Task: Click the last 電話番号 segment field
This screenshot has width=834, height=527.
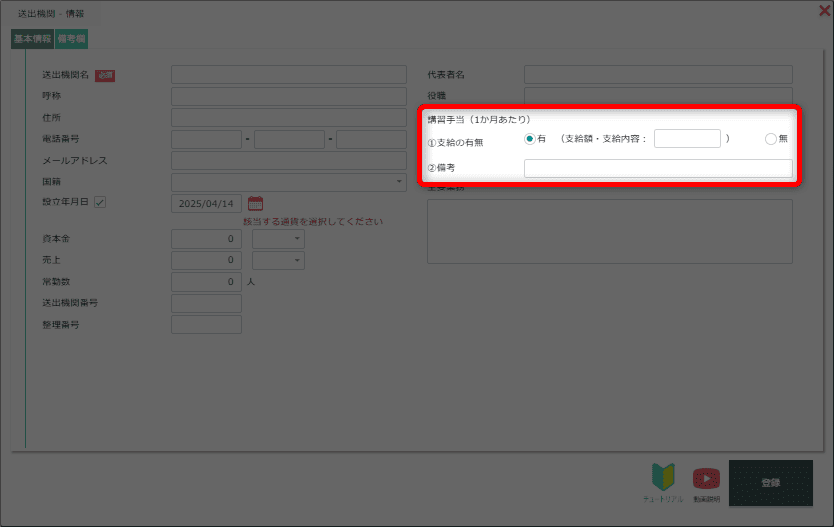Action: pos(371,139)
